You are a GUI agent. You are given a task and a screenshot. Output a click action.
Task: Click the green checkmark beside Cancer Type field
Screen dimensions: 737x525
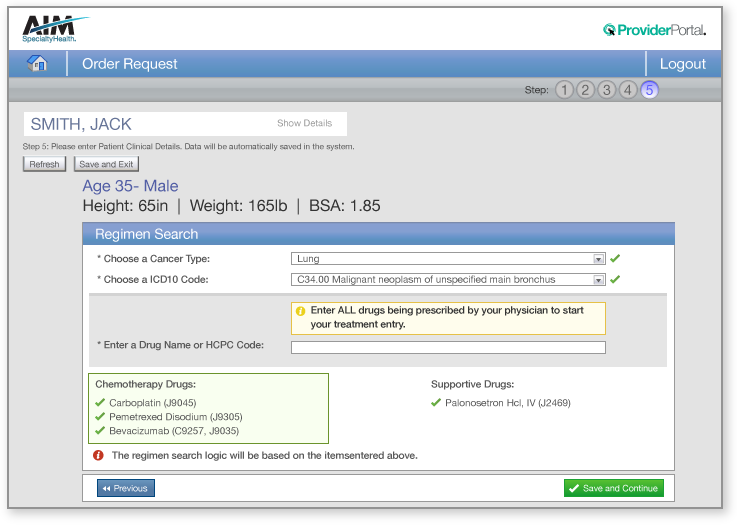coord(615,258)
